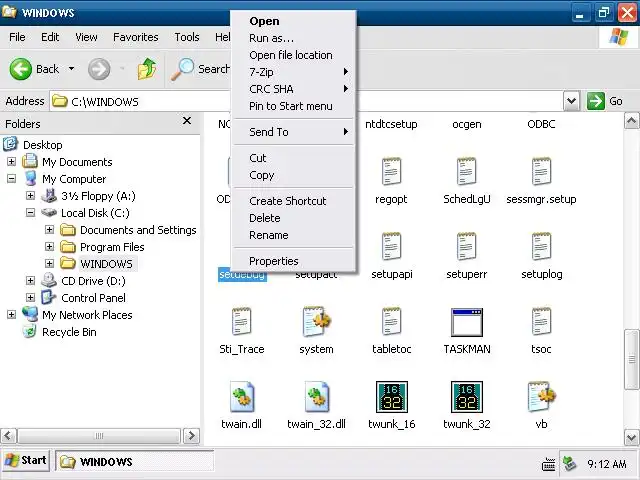Viewport: 640px width, 480px height.
Task: Click the Folders pane scroll right arrow
Action: pos(191,436)
